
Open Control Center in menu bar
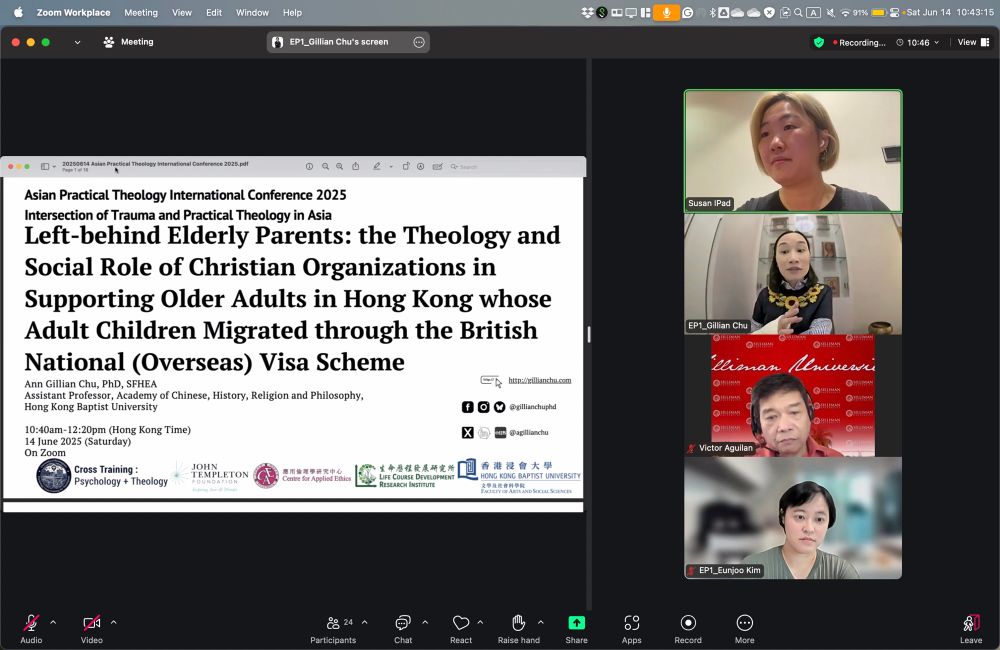click(894, 12)
